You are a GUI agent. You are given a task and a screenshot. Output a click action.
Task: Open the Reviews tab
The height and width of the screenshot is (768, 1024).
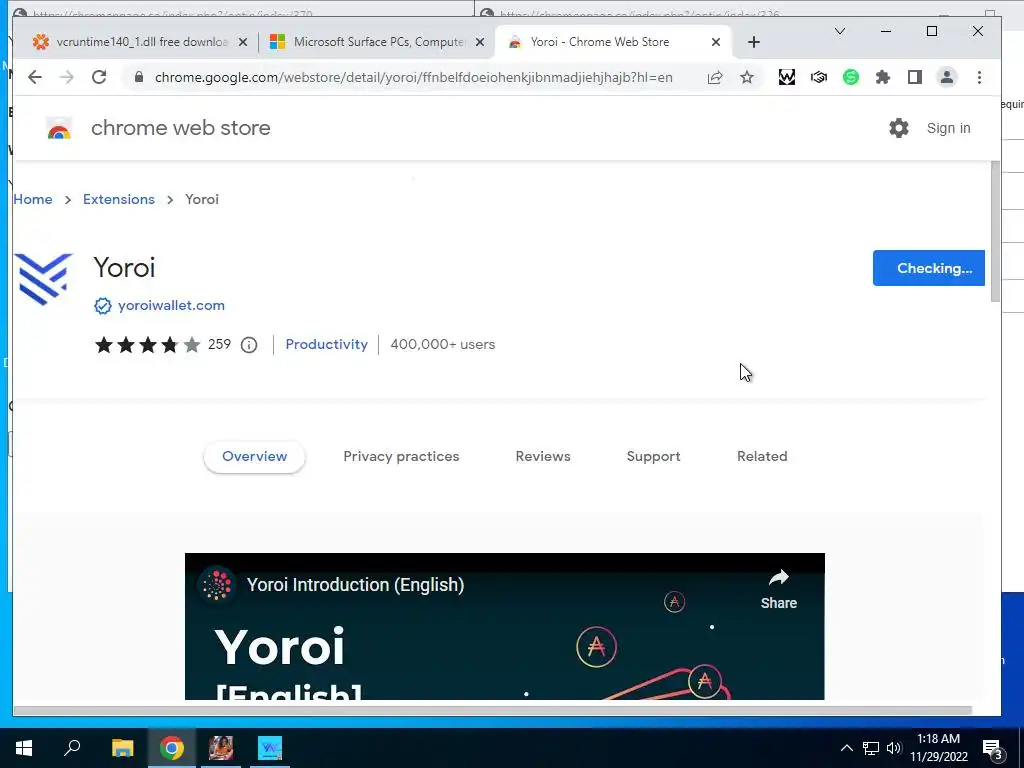coord(543,456)
